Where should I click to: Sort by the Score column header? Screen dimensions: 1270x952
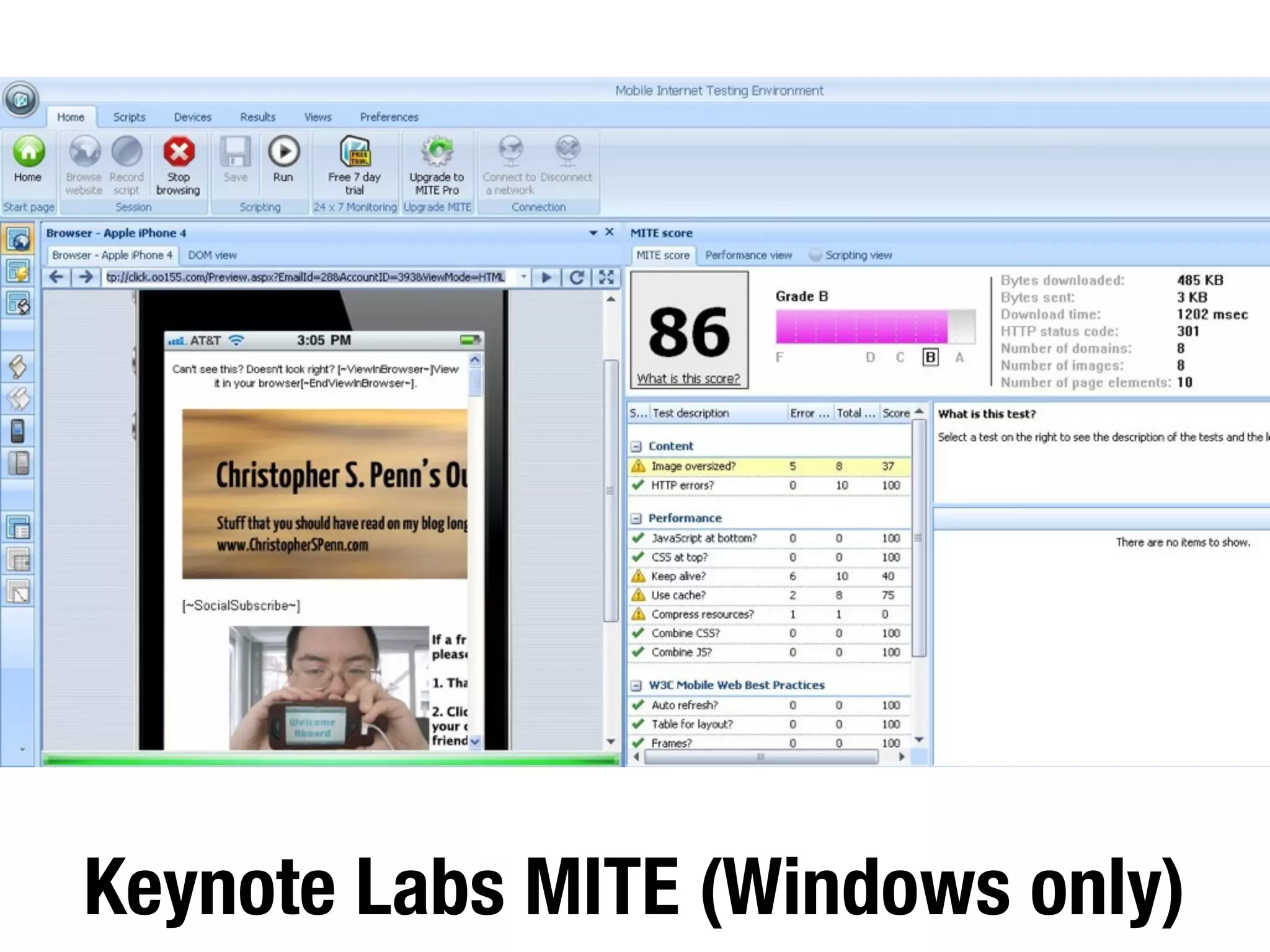(895, 413)
